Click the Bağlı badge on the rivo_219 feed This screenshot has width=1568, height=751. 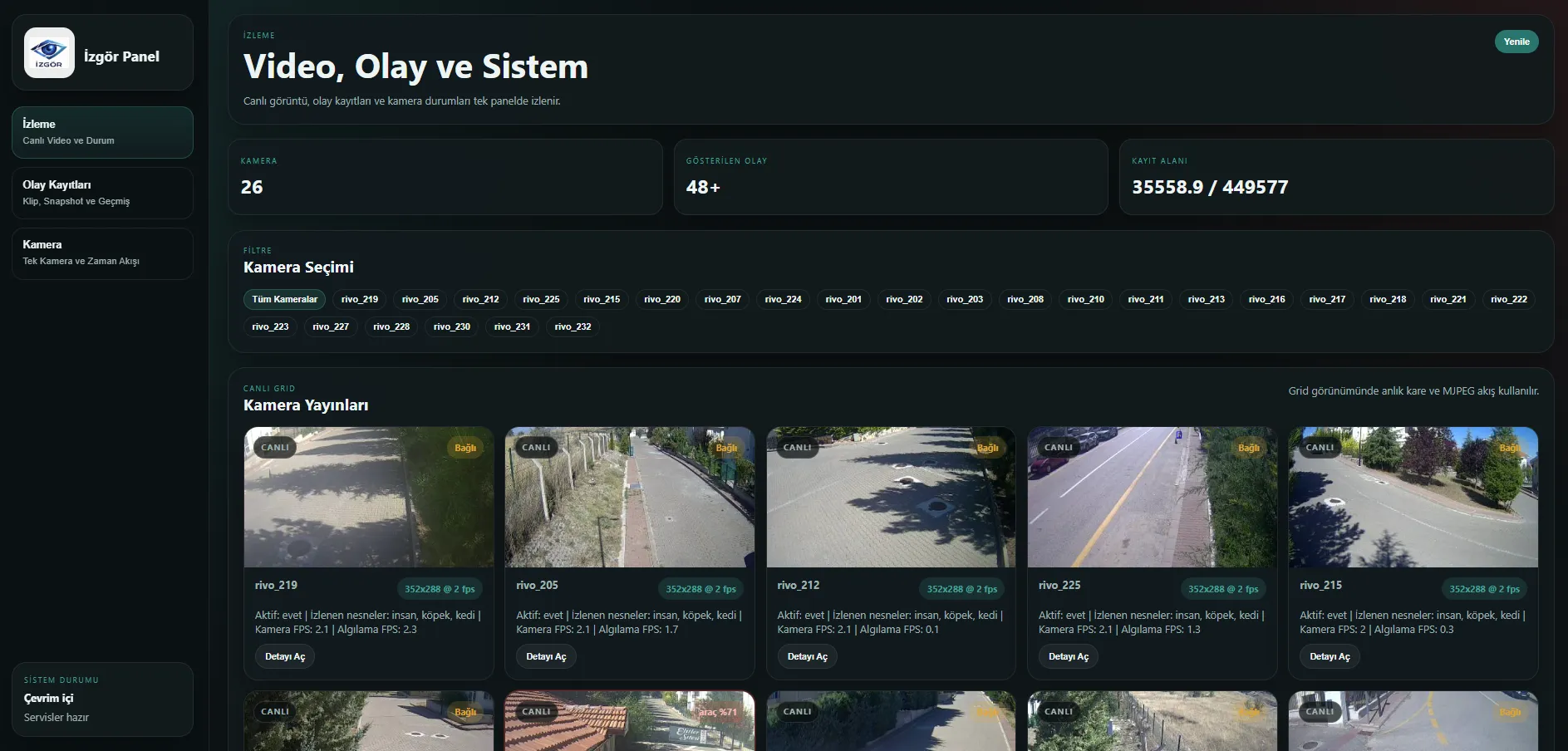[465, 448]
